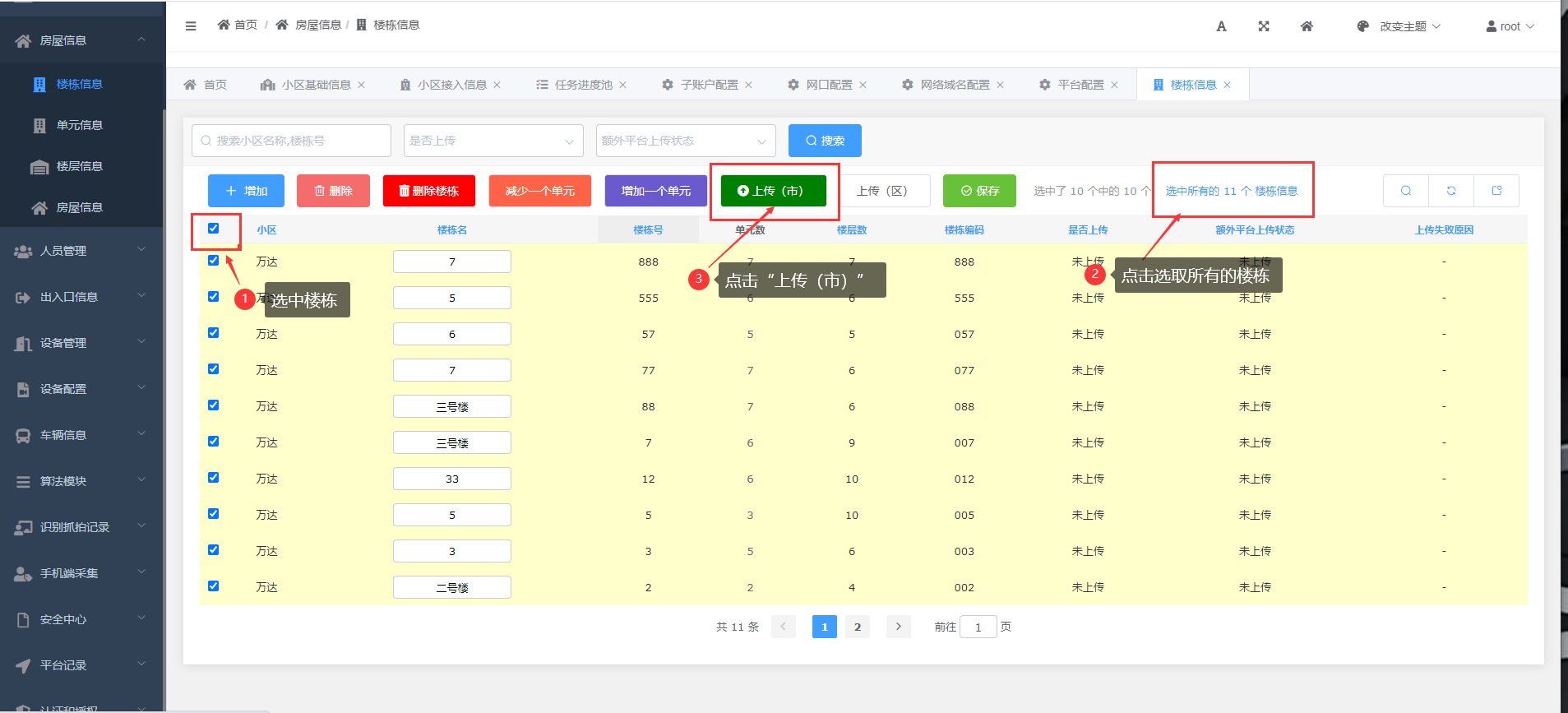This screenshot has width=1568, height=713.
Task: Click the magnifier icon button above table
Action: point(1406,191)
